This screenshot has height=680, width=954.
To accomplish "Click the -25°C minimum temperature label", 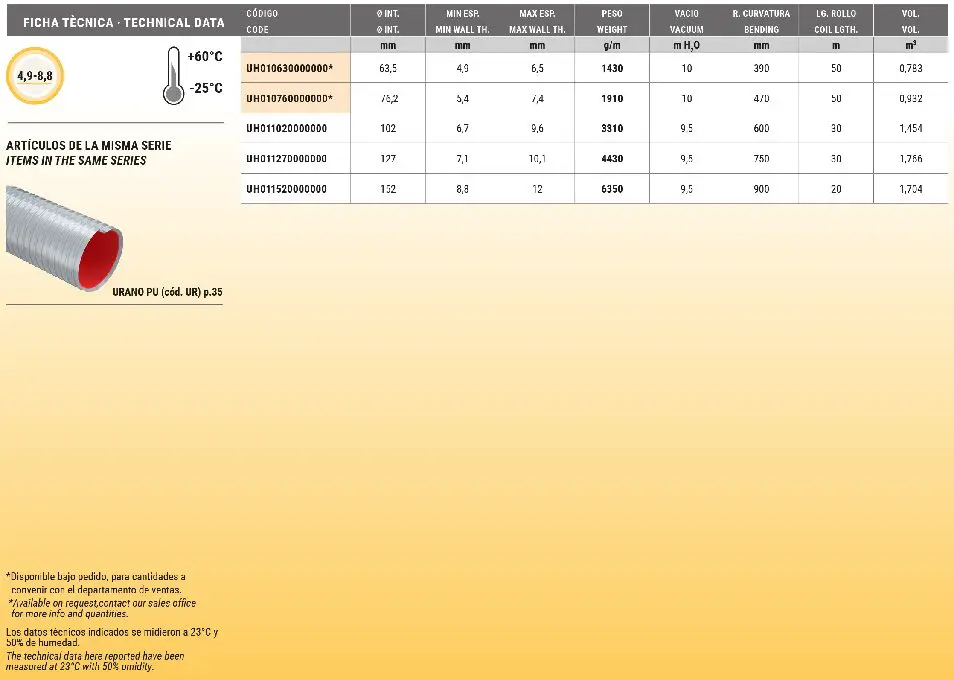I will [x=204, y=88].
